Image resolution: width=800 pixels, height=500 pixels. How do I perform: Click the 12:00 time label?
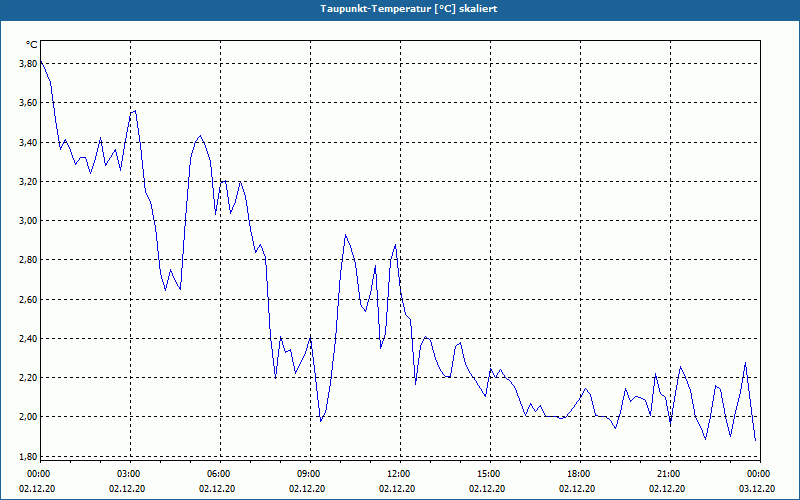click(x=398, y=474)
